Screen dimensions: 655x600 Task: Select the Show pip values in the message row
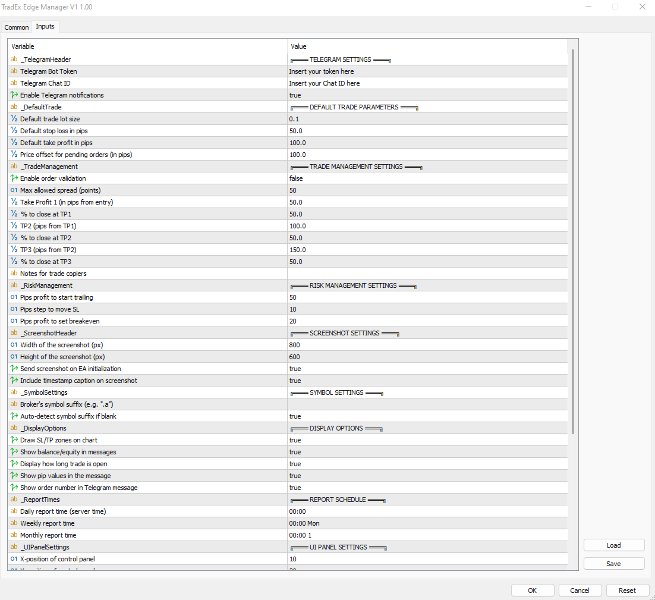[x=288, y=475]
